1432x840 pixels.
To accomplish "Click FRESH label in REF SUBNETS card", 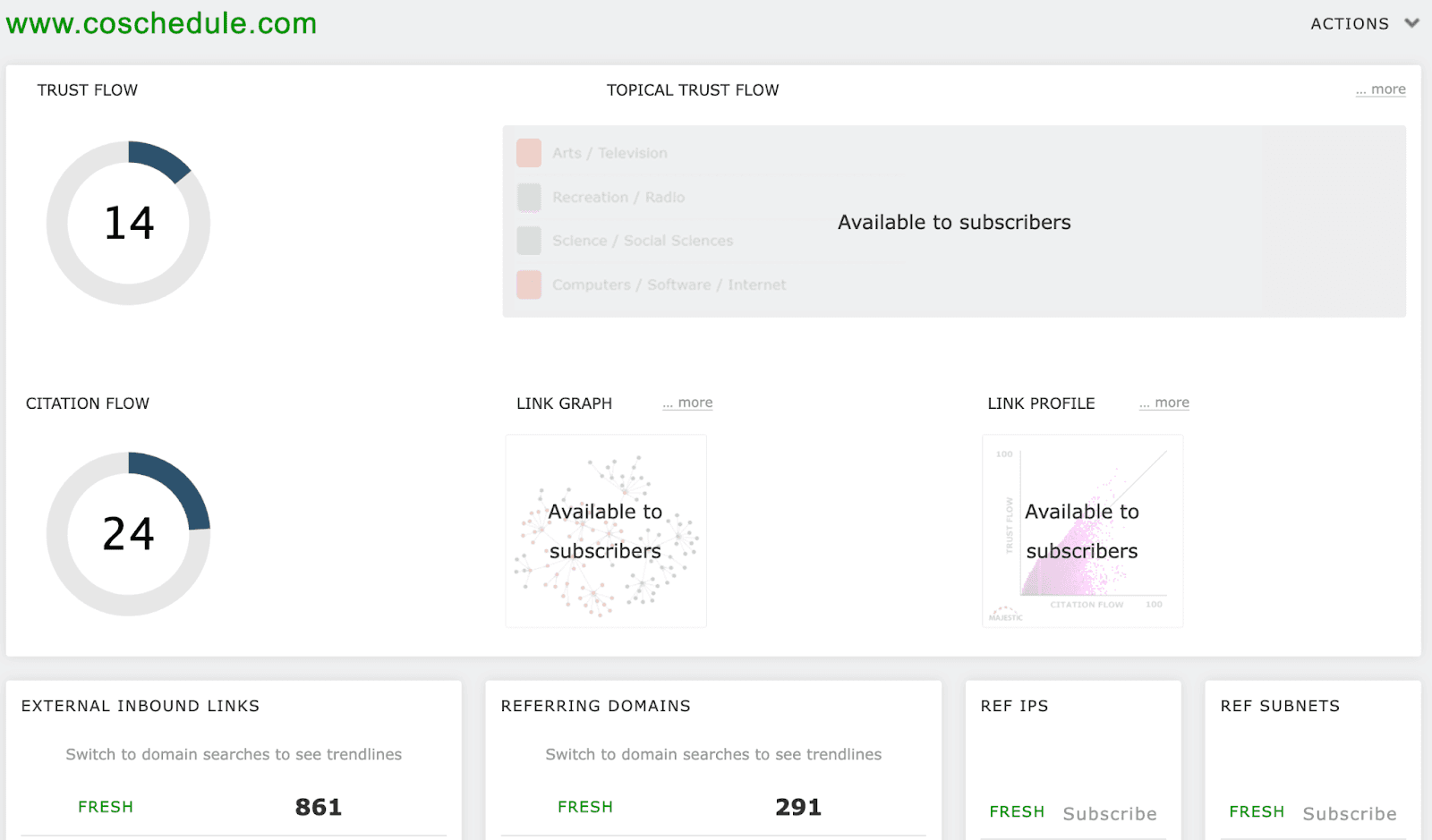I will 1257,811.
